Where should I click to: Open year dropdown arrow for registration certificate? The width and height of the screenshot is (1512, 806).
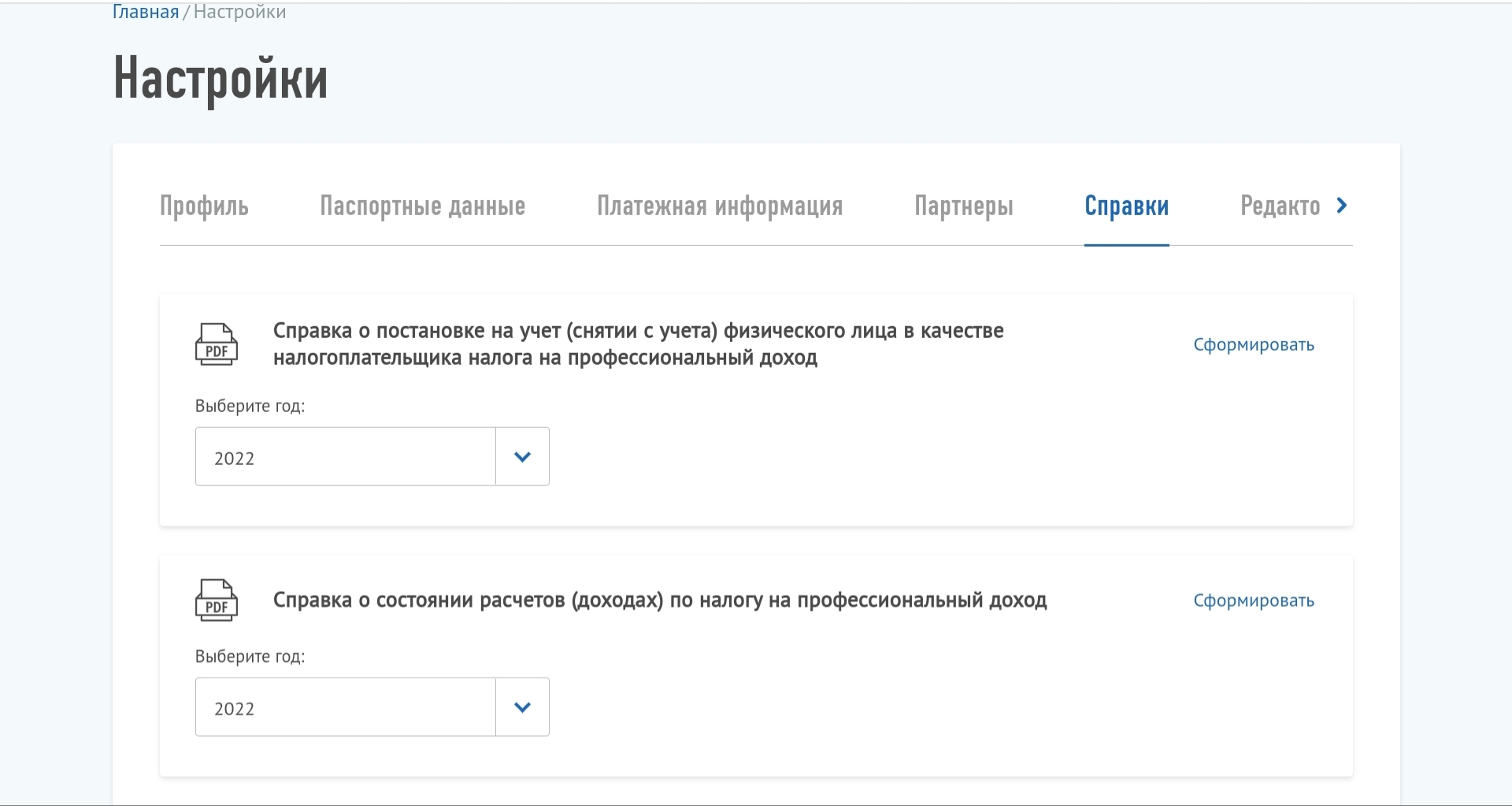coord(522,457)
